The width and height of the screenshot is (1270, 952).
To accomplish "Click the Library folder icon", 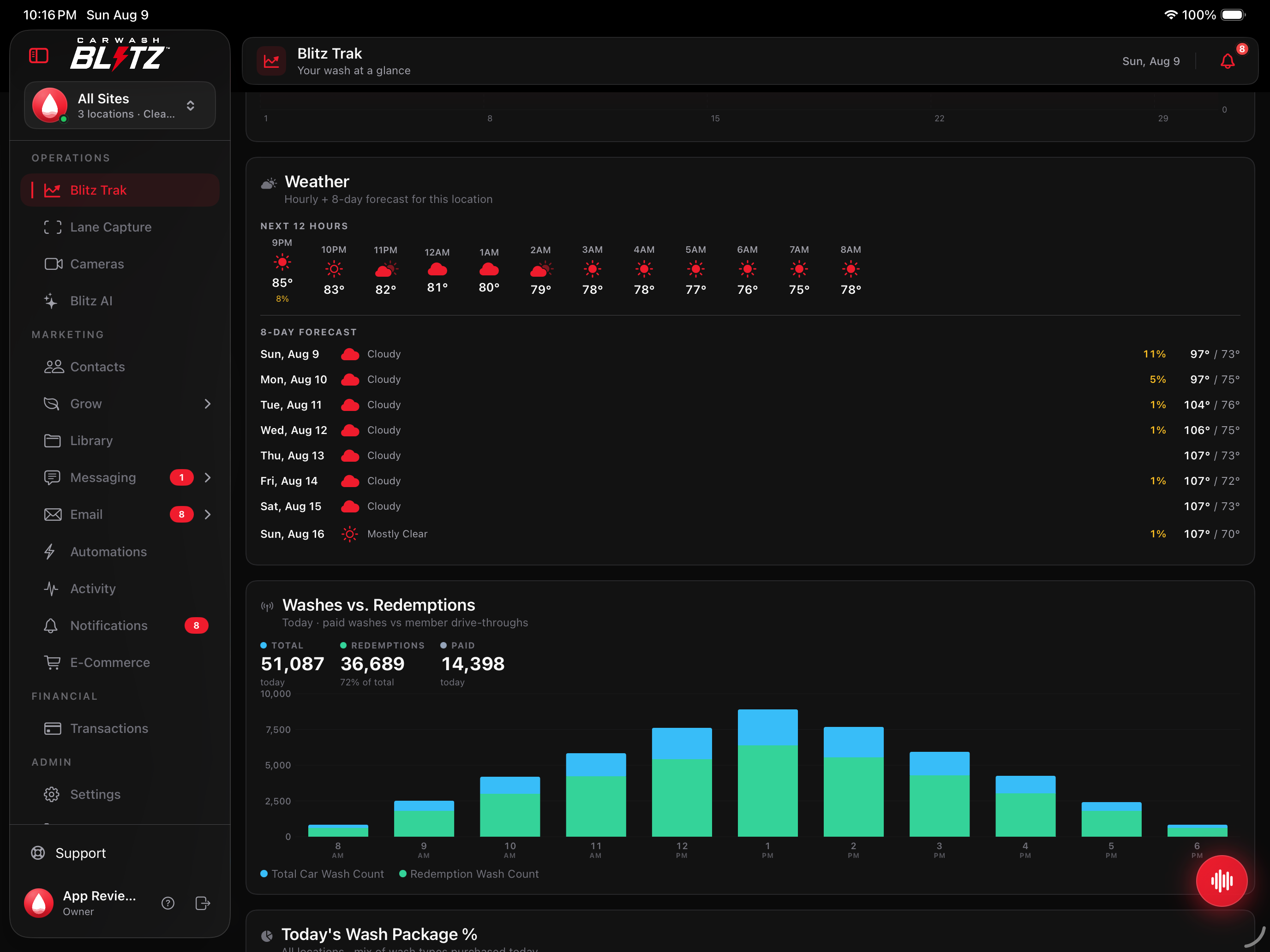I will [52, 440].
